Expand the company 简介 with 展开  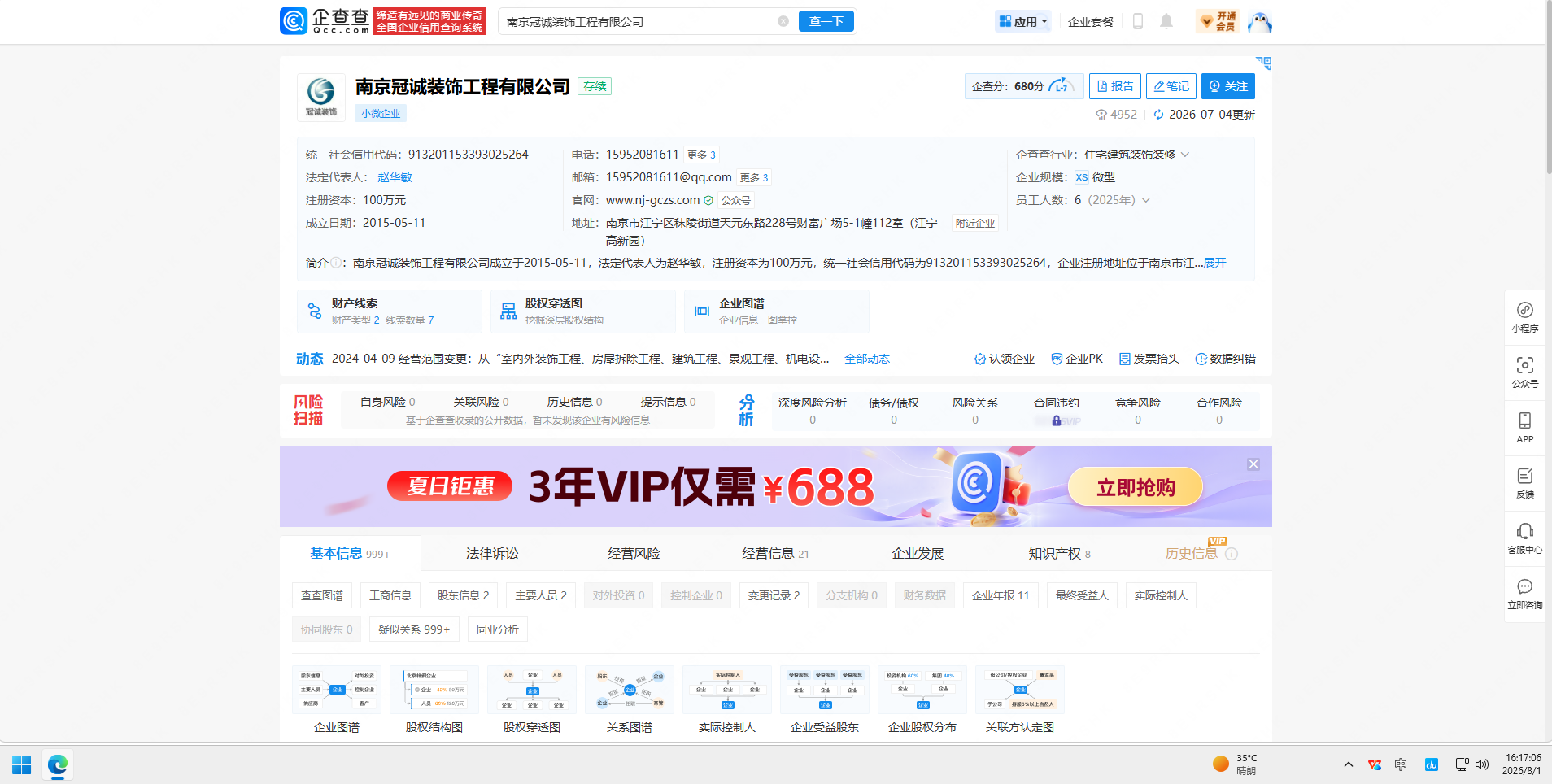point(1214,263)
